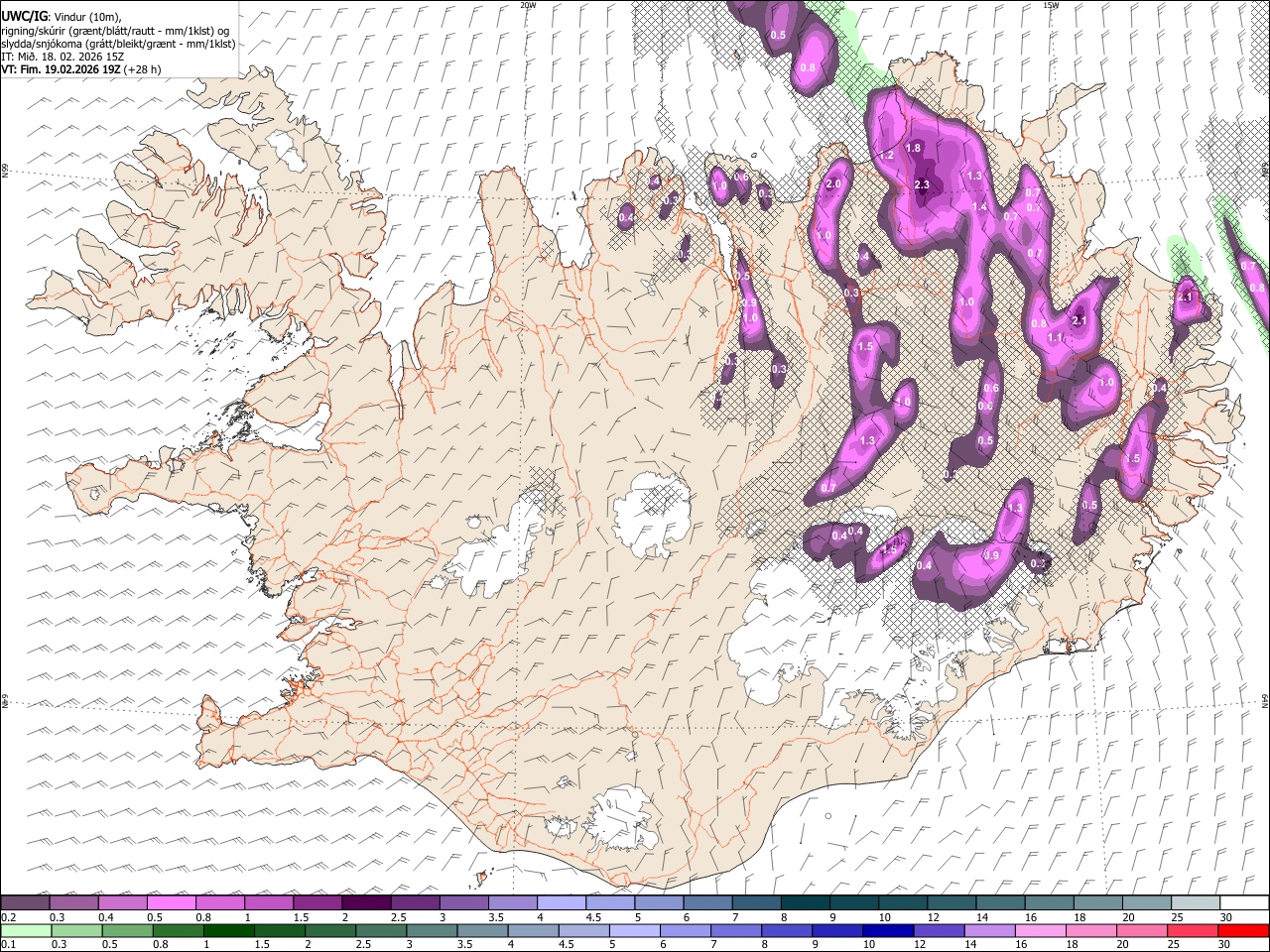Select snow legend swatch starting at 0.5
1270x952 pixels.
click(171, 903)
